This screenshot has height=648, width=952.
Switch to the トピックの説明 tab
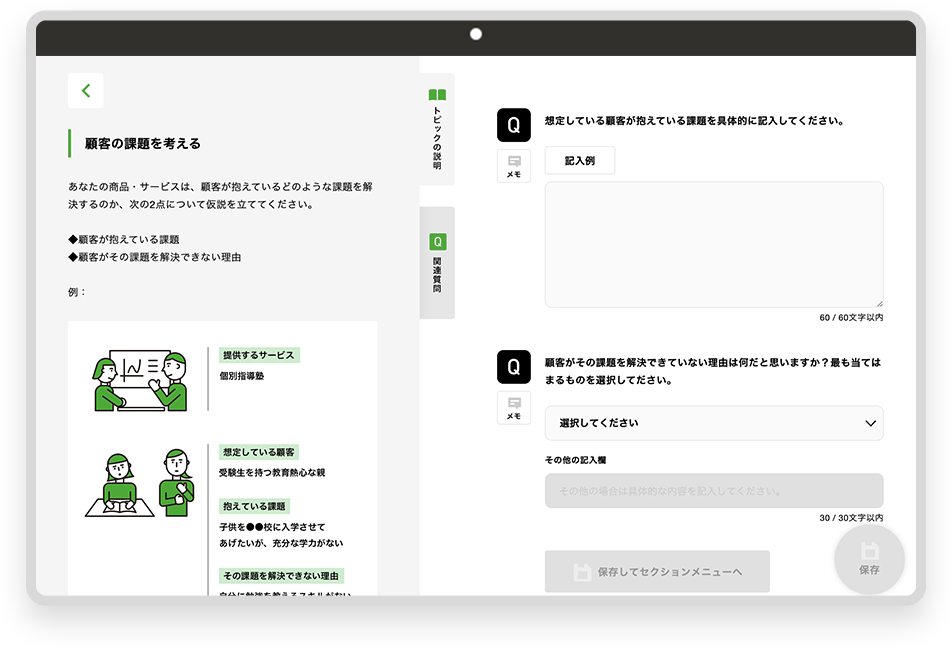click(x=437, y=130)
